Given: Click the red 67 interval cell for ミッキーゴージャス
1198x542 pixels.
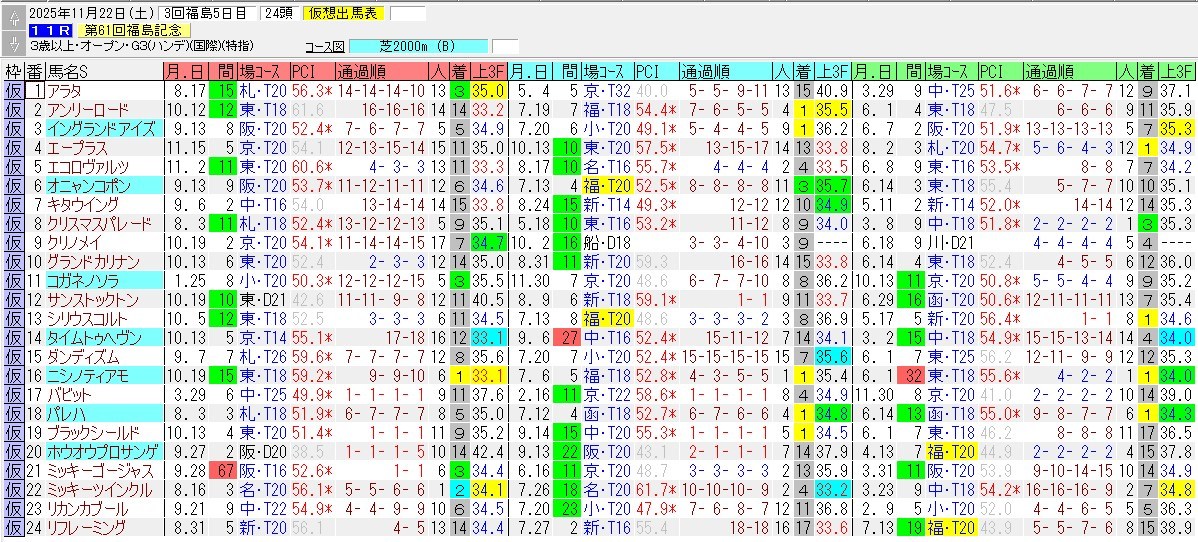Looking at the screenshot, I should pos(223,470).
